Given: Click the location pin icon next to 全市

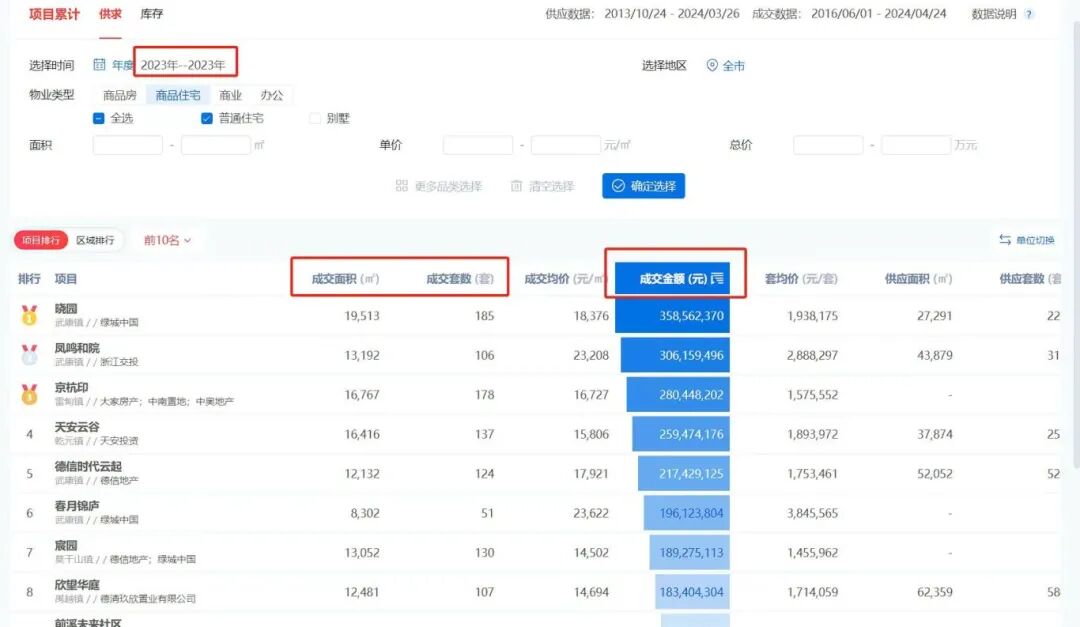Looking at the screenshot, I should (x=712, y=65).
